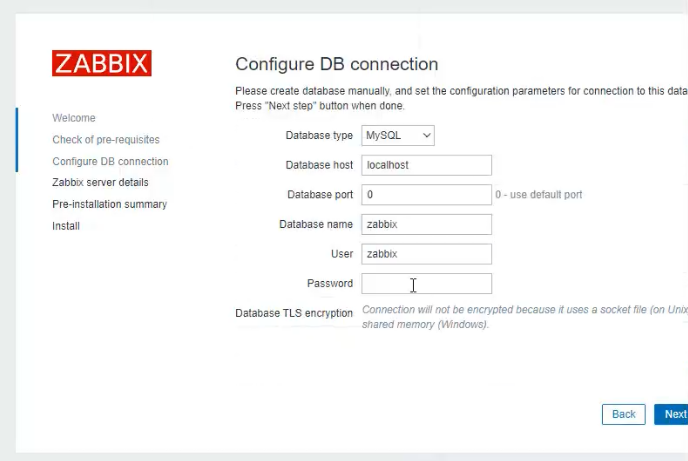Select Configure DB connection in the sidebar
The image size is (688, 461).
pos(110,161)
